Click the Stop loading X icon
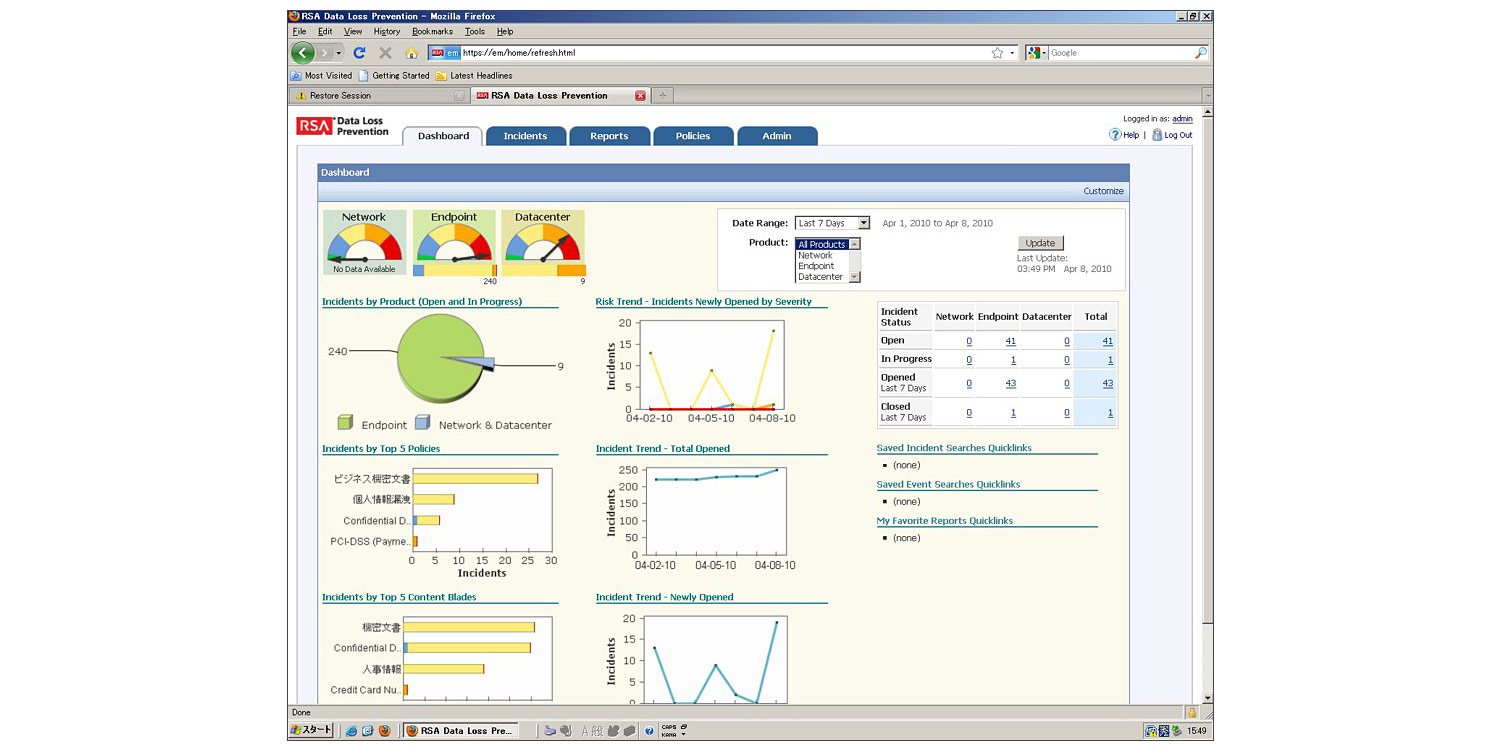The width and height of the screenshot is (1500, 750). tap(385, 53)
